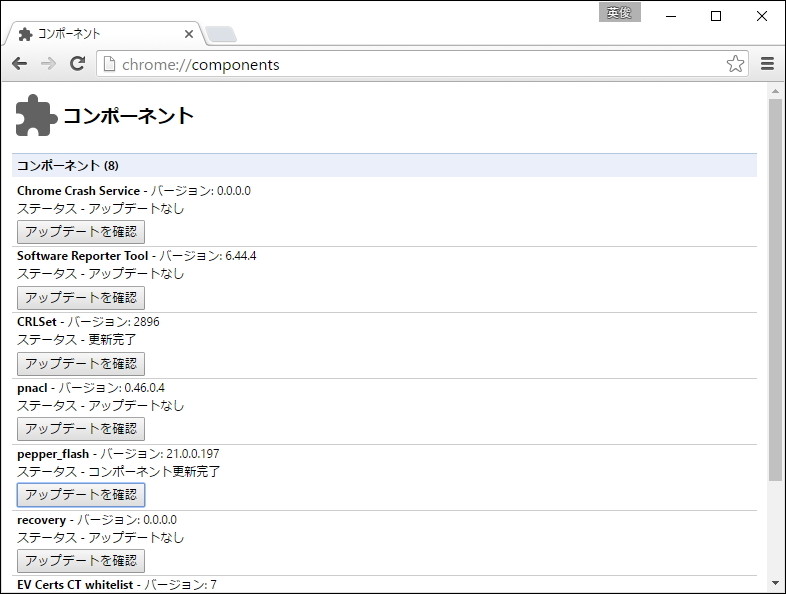Check for update of pepper_flash

click(81, 495)
